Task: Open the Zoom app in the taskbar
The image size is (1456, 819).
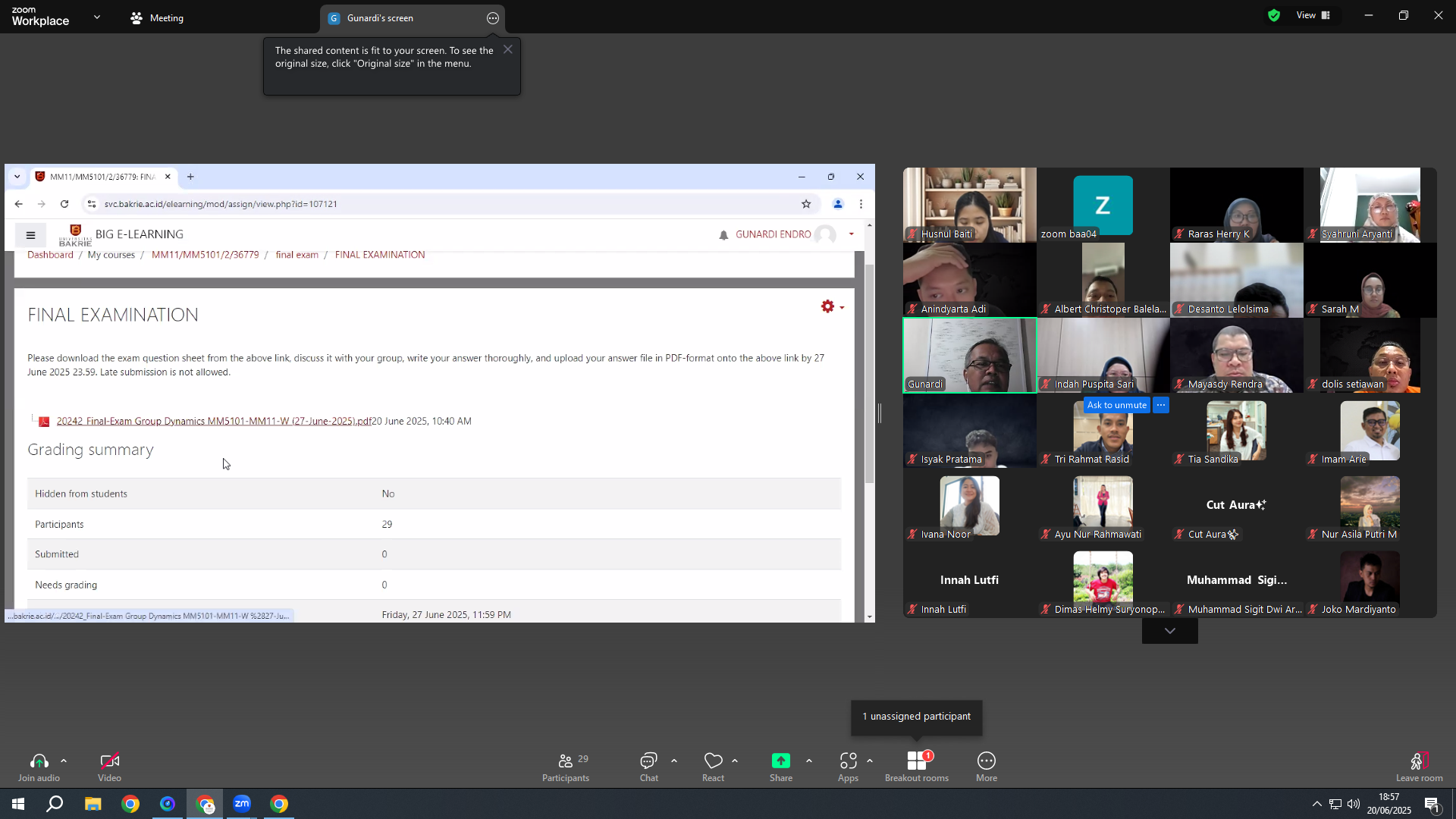Action: click(242, 804)
